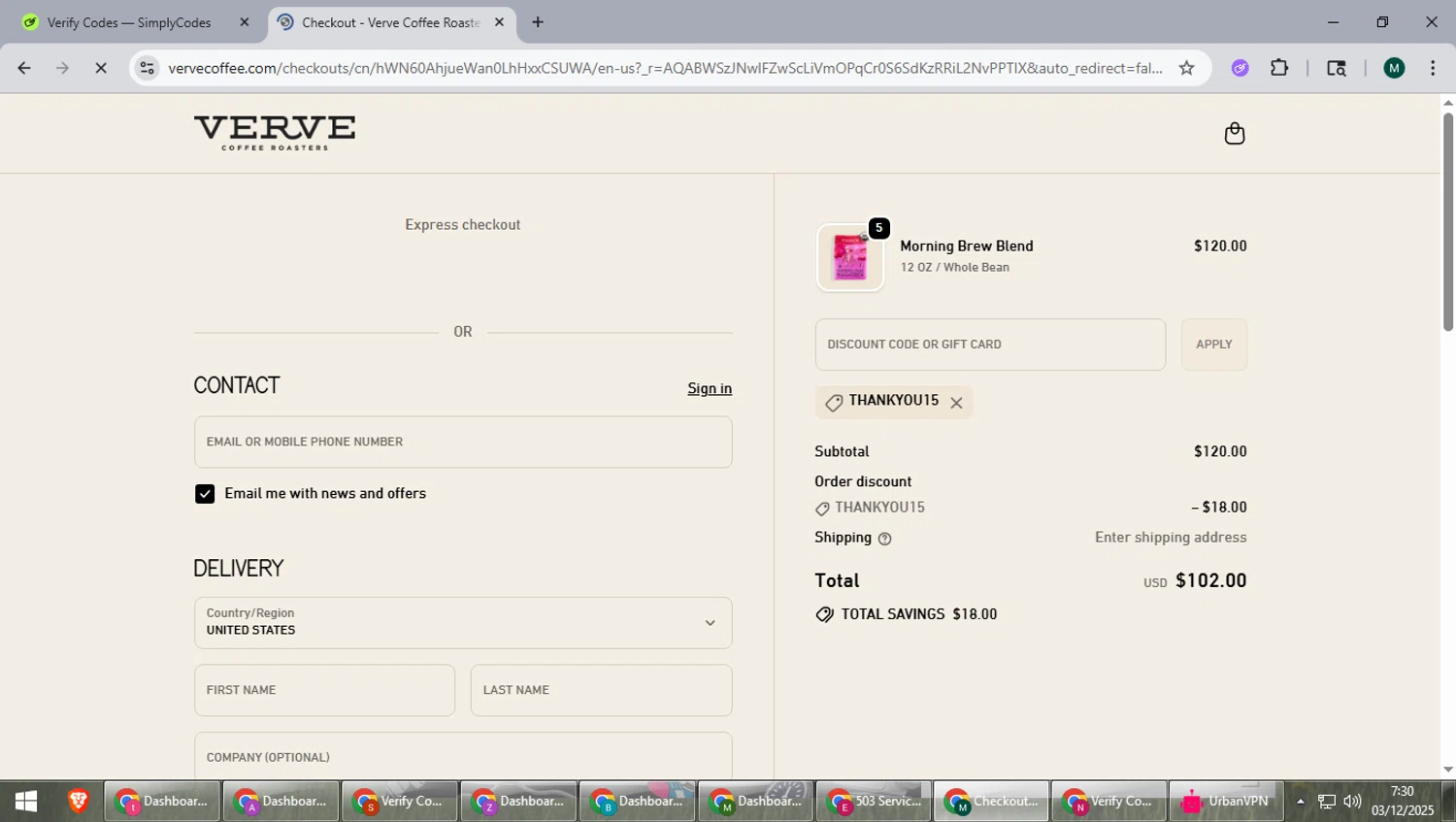Click the Last Name field
Screen dimensions: 1456x822
601,690
